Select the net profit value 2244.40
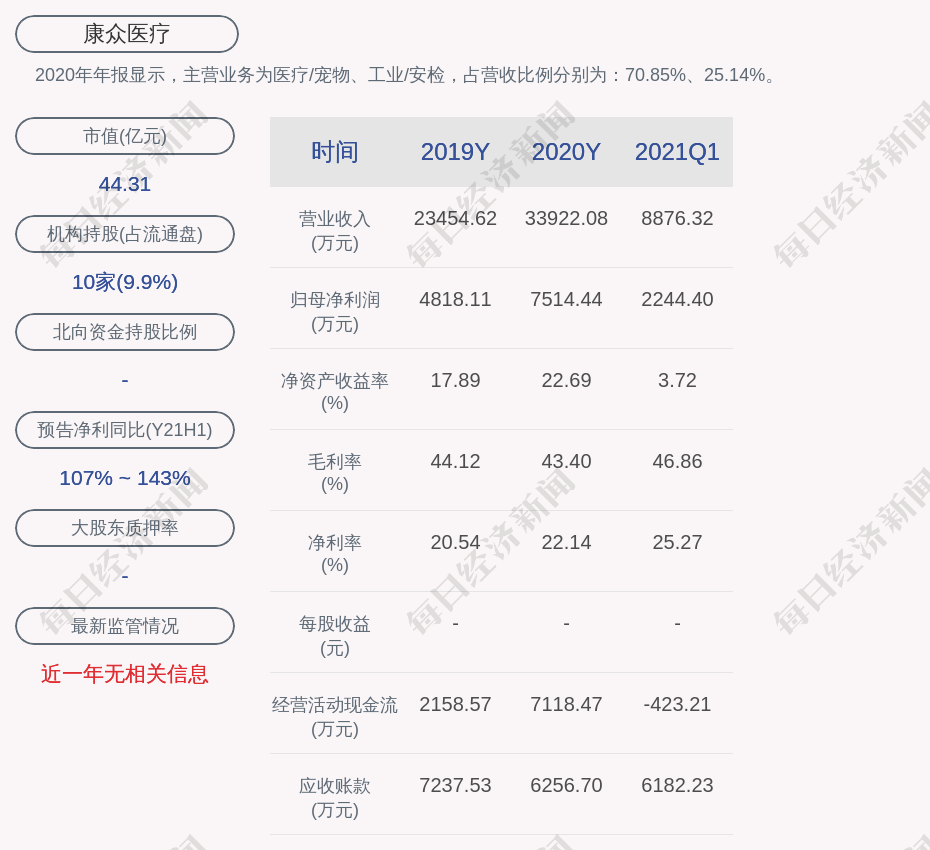The image size is (930, 850). click(677, 299)
